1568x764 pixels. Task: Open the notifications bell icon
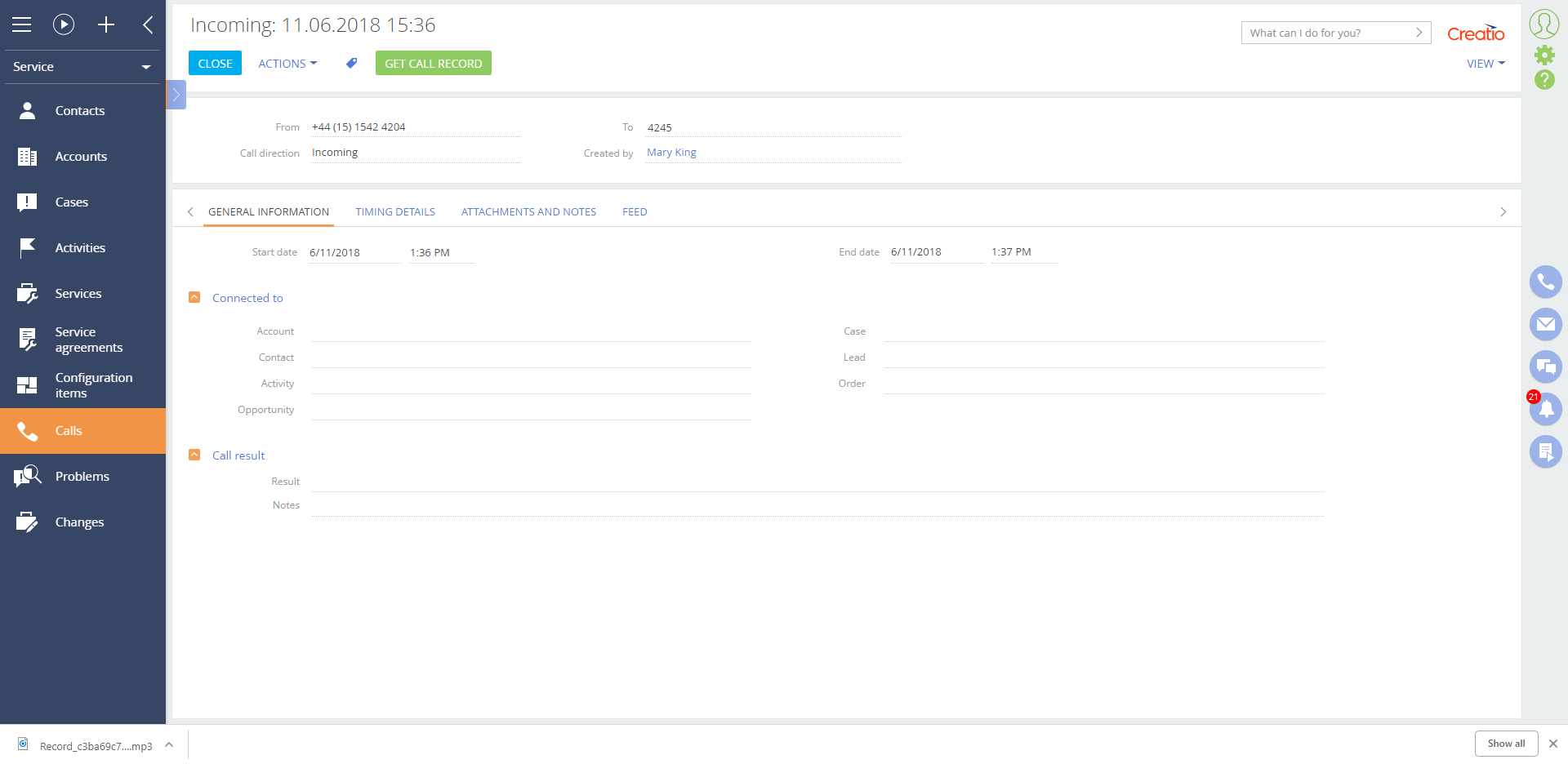pyautogui.click(x=1545, y=409)
